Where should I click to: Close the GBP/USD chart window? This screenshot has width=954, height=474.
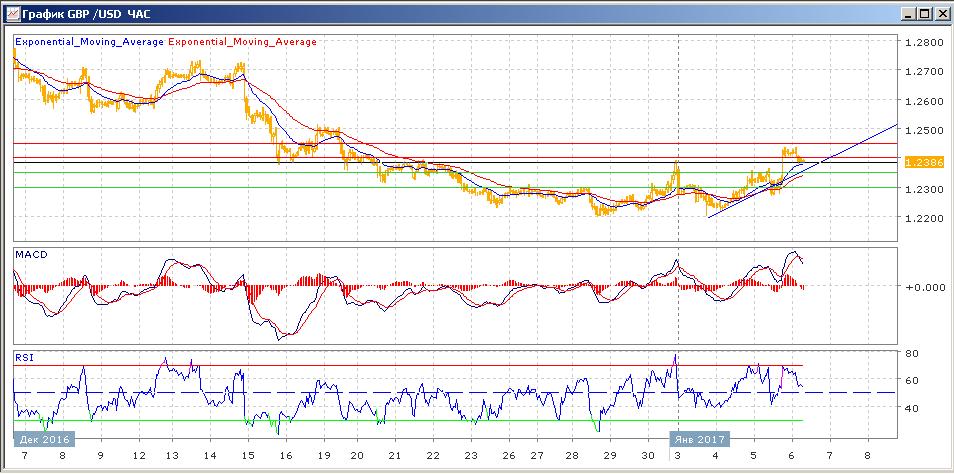[x=941, y=14]
